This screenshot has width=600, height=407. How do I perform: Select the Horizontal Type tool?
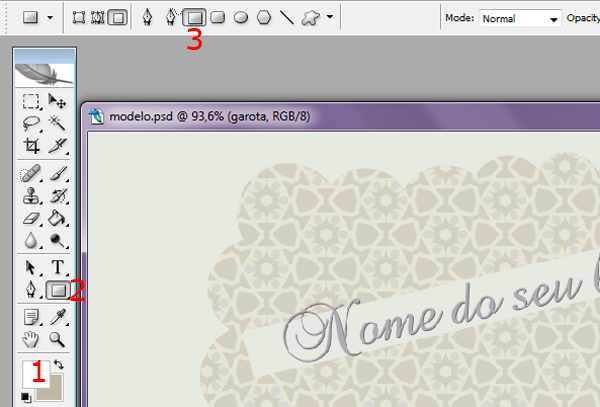58,268
